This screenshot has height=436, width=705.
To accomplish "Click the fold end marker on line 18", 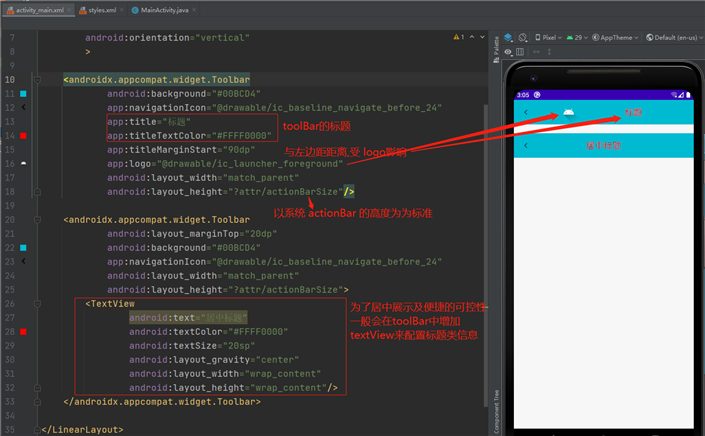I will click(x=37, y=191).
